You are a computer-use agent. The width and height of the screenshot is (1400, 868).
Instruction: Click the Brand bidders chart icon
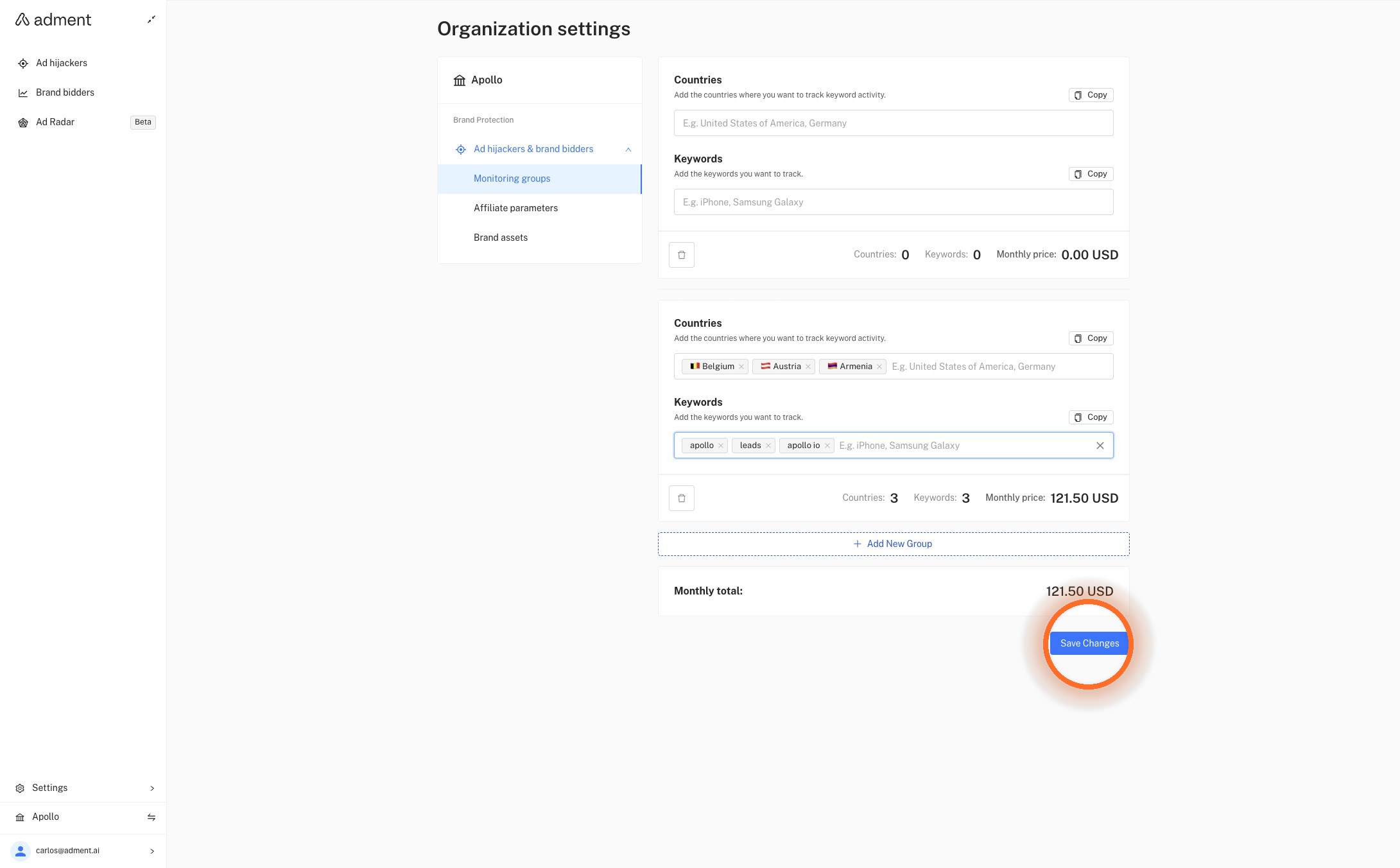click(x=23, y=93)
